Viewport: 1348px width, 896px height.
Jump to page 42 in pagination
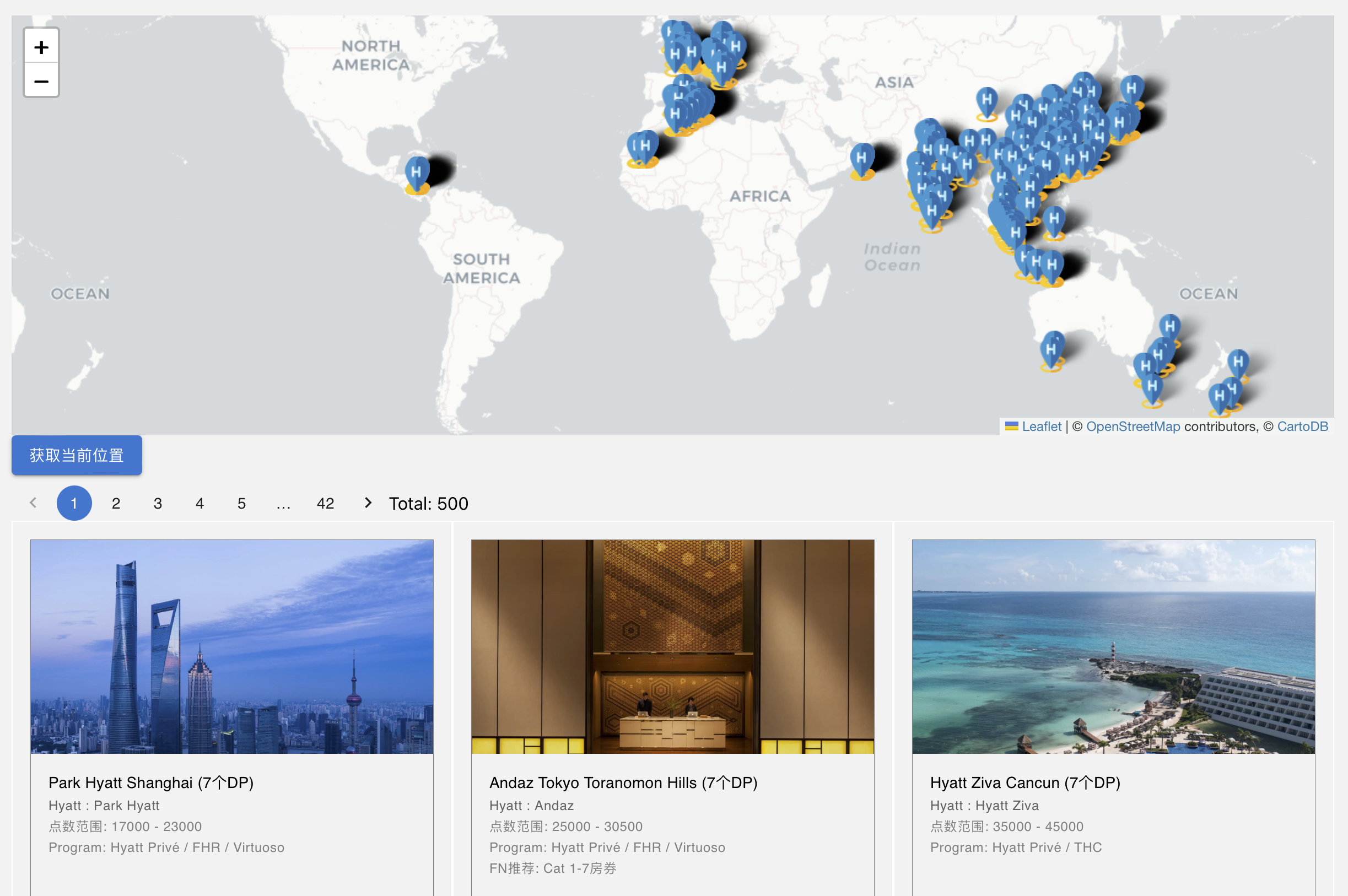(325, 504)
